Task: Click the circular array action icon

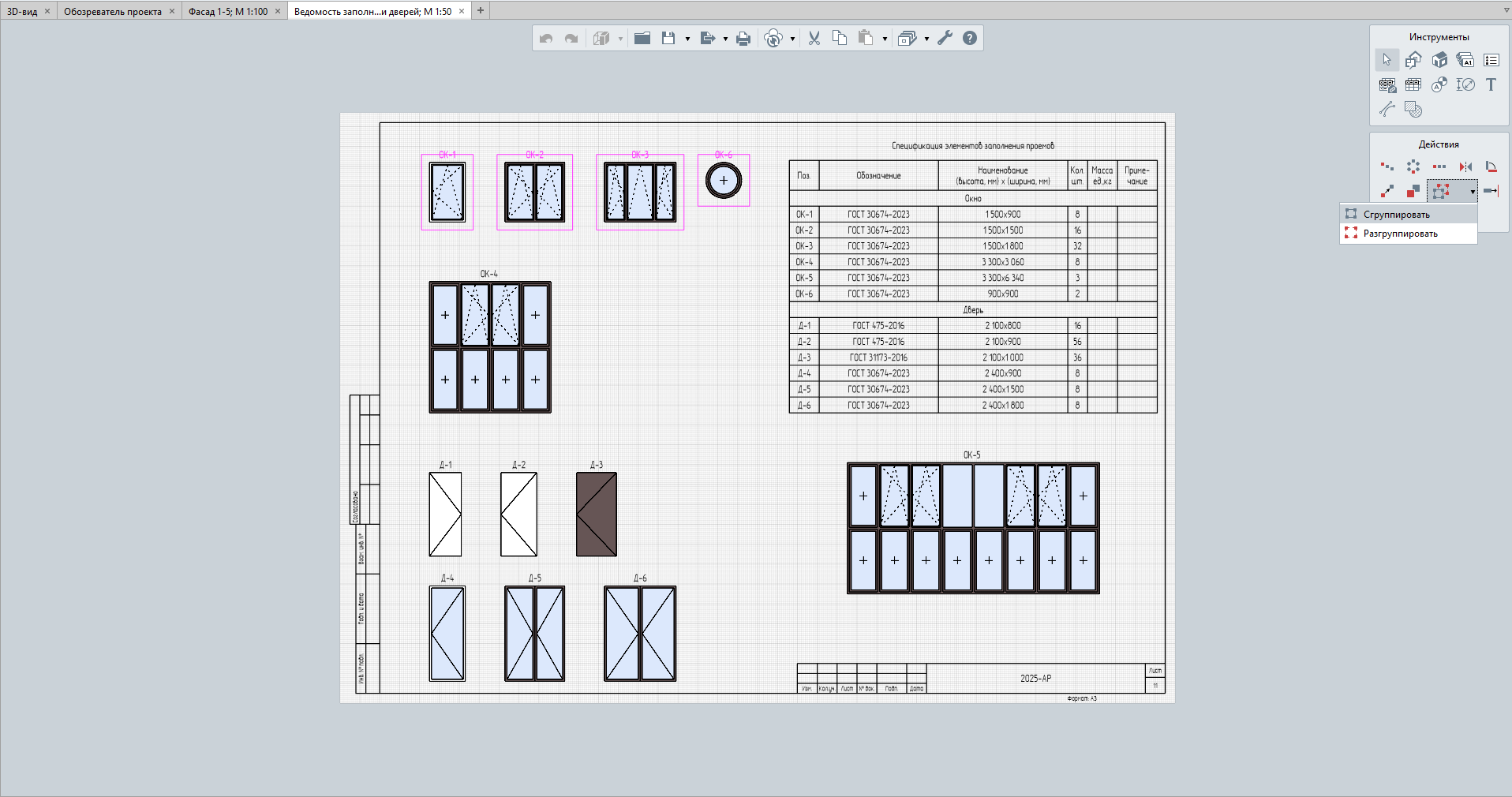Action: (x=1413, y=167)
